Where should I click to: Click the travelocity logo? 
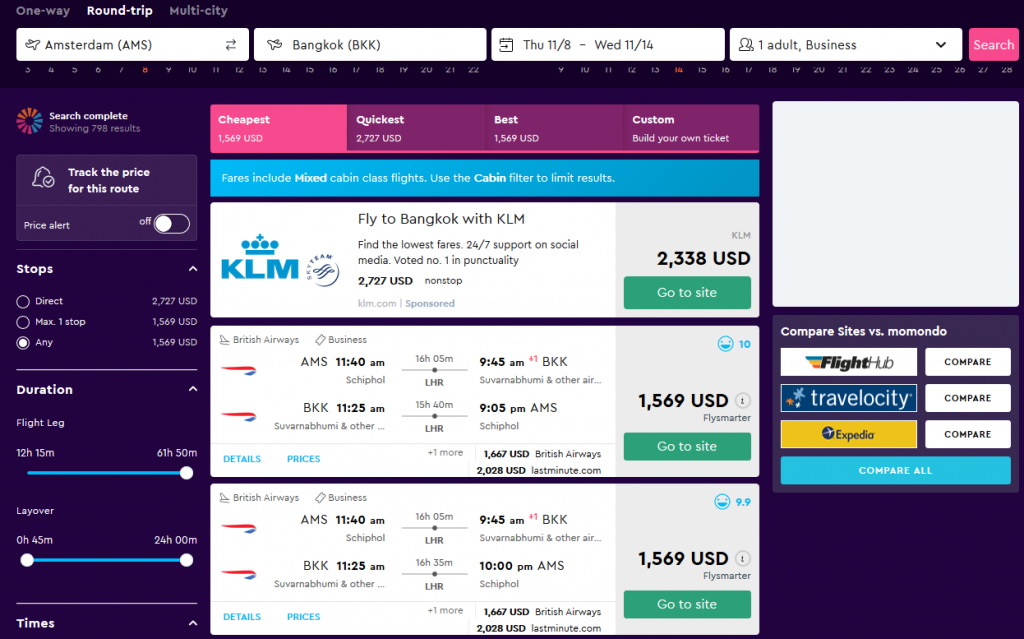pyautogui.click(x=848, y=398)
